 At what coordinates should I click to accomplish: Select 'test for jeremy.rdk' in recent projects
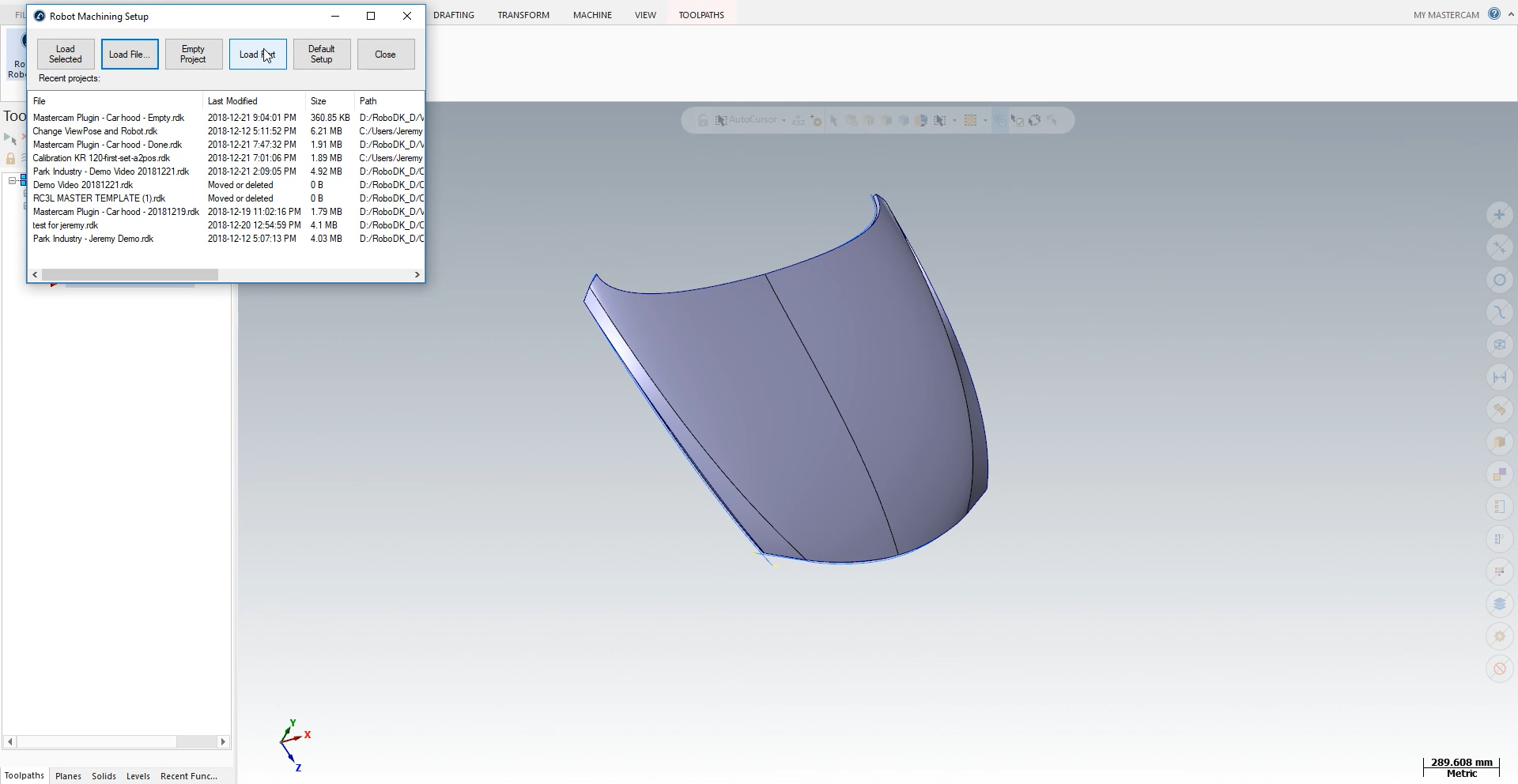pos(66,225)
